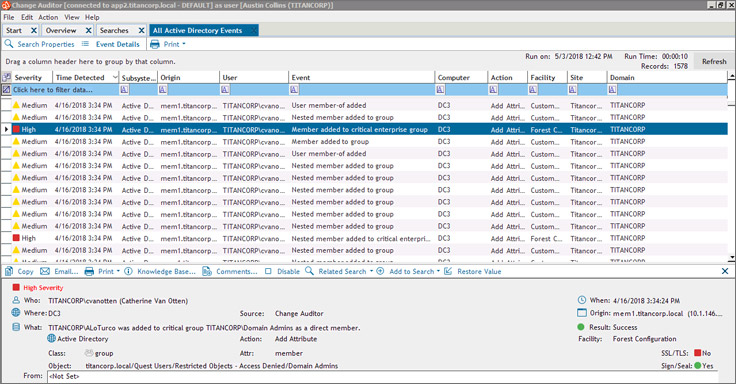Expand the top toolbar Print dropdown arrow

[x=184, y=44]
